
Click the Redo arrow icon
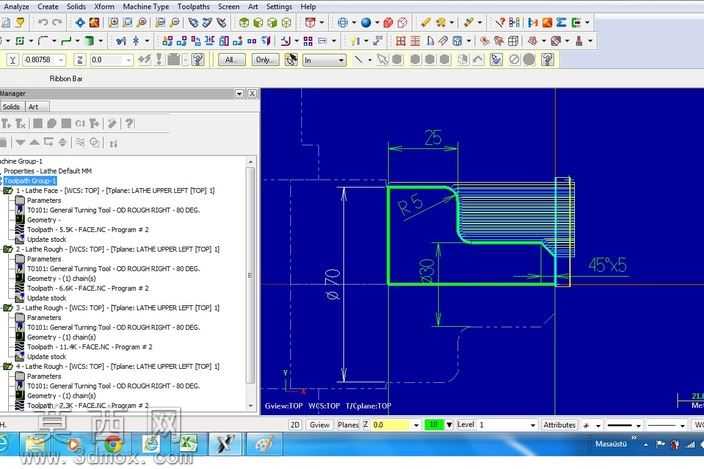coord(57,22)
